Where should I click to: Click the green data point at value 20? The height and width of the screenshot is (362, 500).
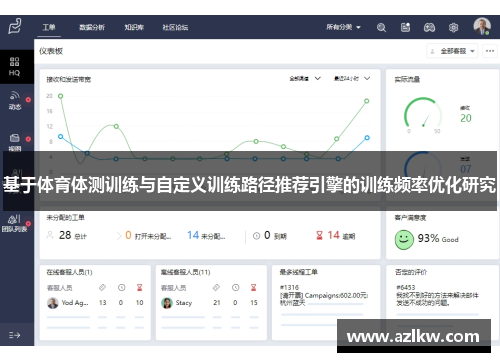[x=60, y=96]
